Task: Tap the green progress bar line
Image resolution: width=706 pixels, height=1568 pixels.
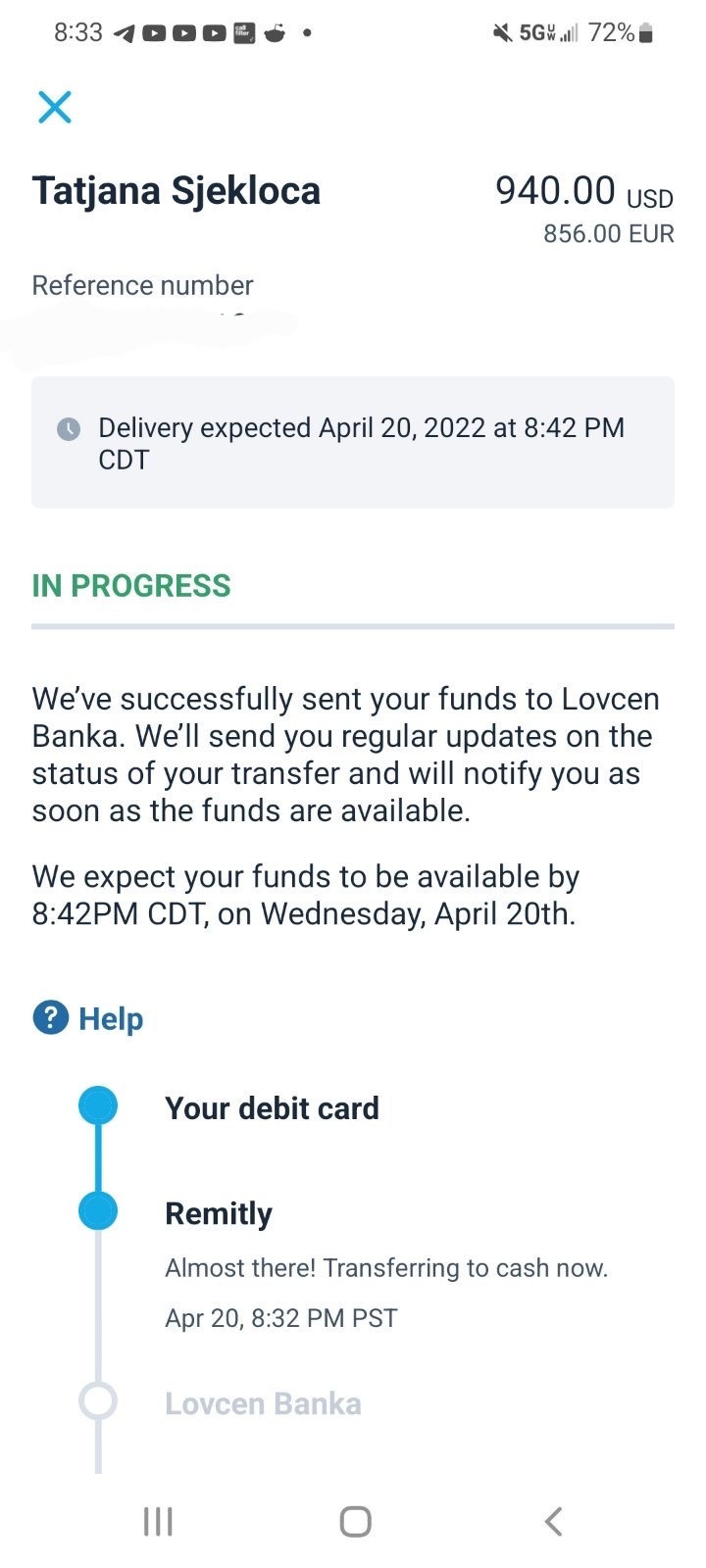Action: click(353, 626)
